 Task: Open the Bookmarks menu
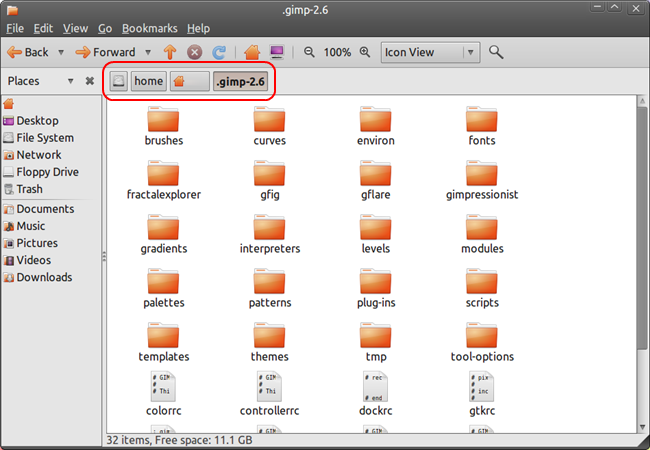[x=149, y=28]
